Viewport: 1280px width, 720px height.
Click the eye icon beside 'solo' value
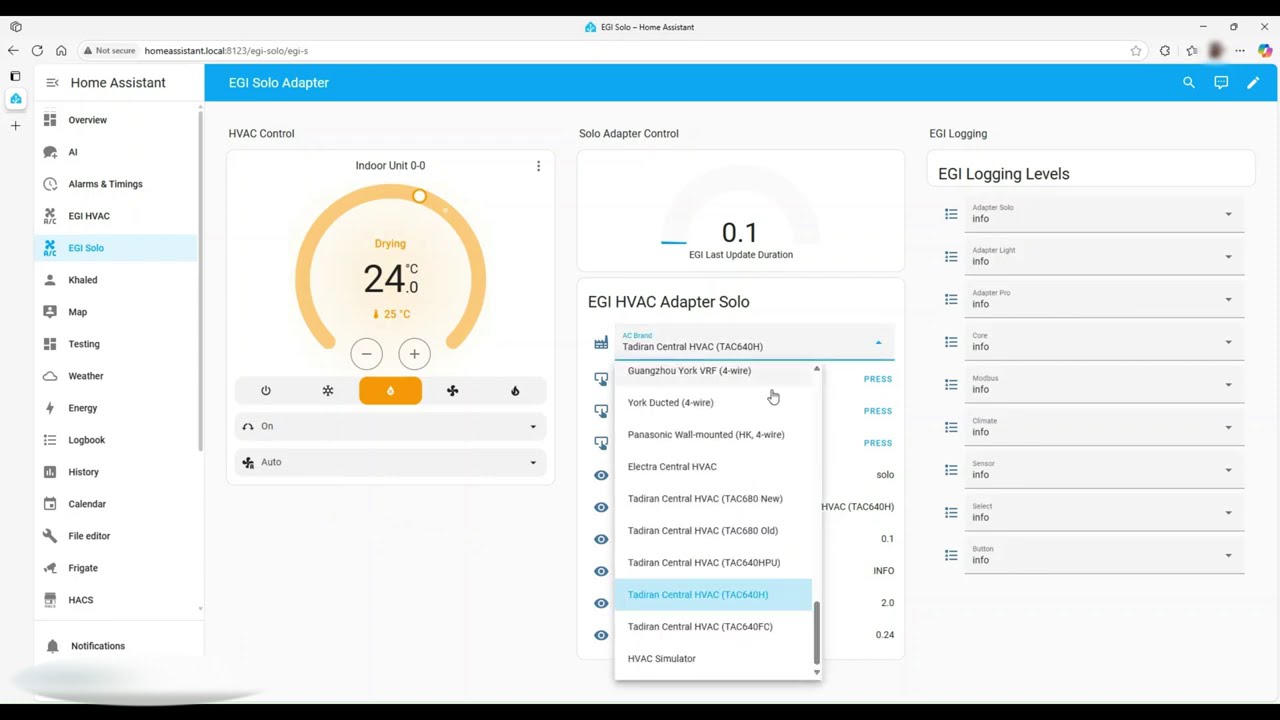click(601, 475)
